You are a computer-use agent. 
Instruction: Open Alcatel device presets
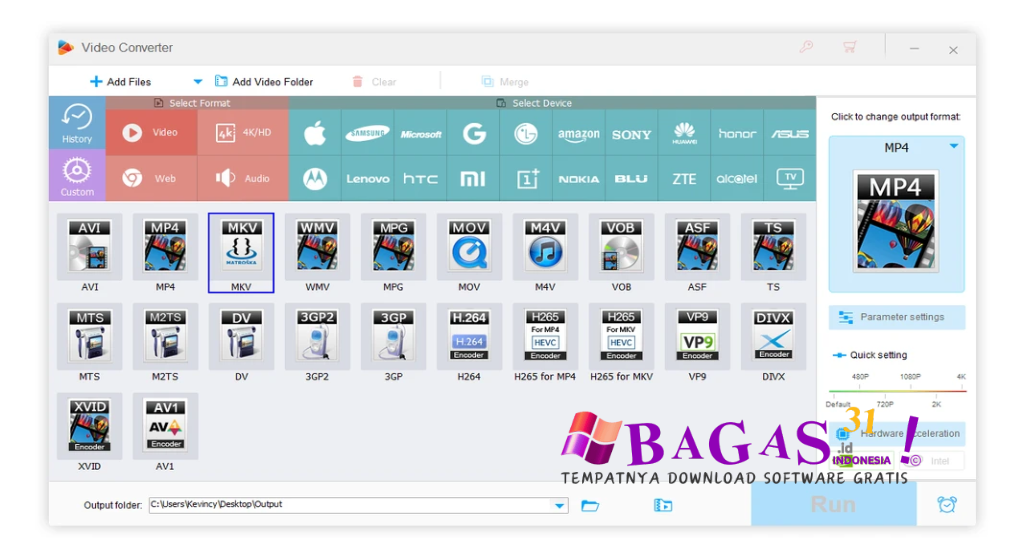pos(737,178)
